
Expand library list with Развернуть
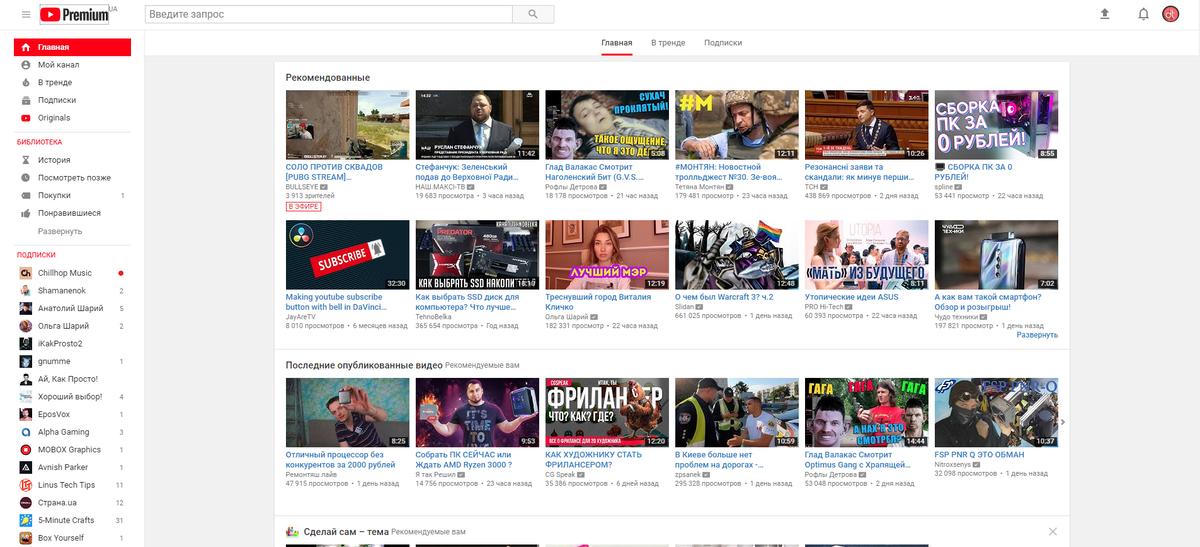coord(60,231)
